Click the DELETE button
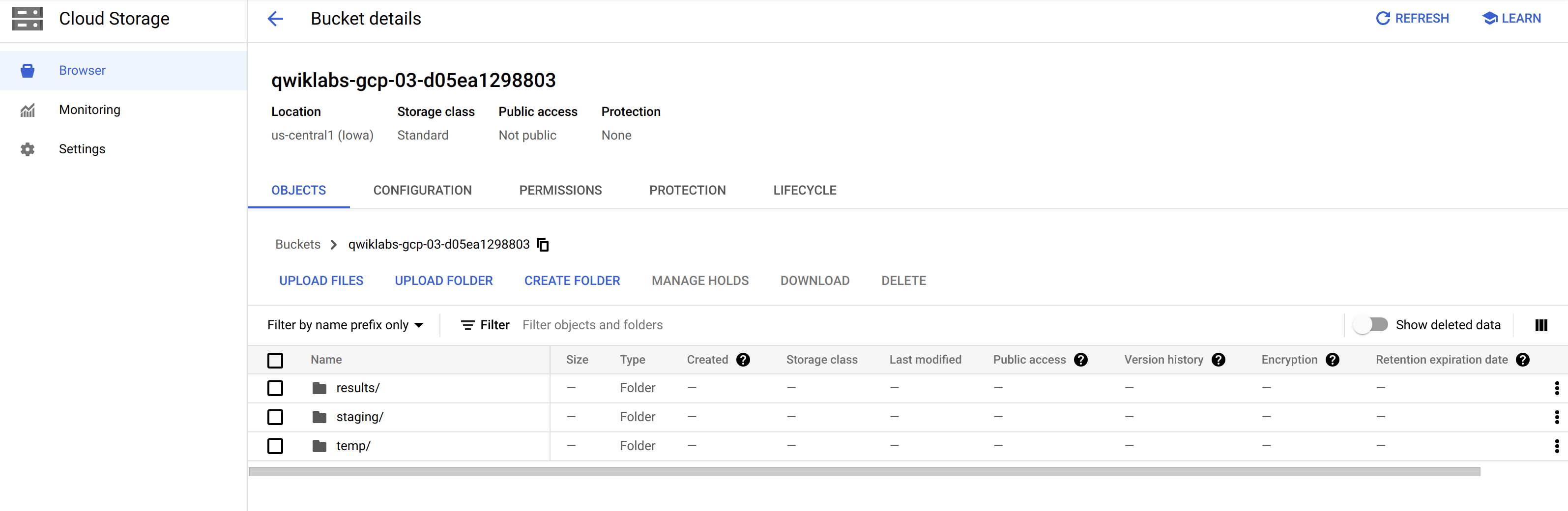 (903, 281)
